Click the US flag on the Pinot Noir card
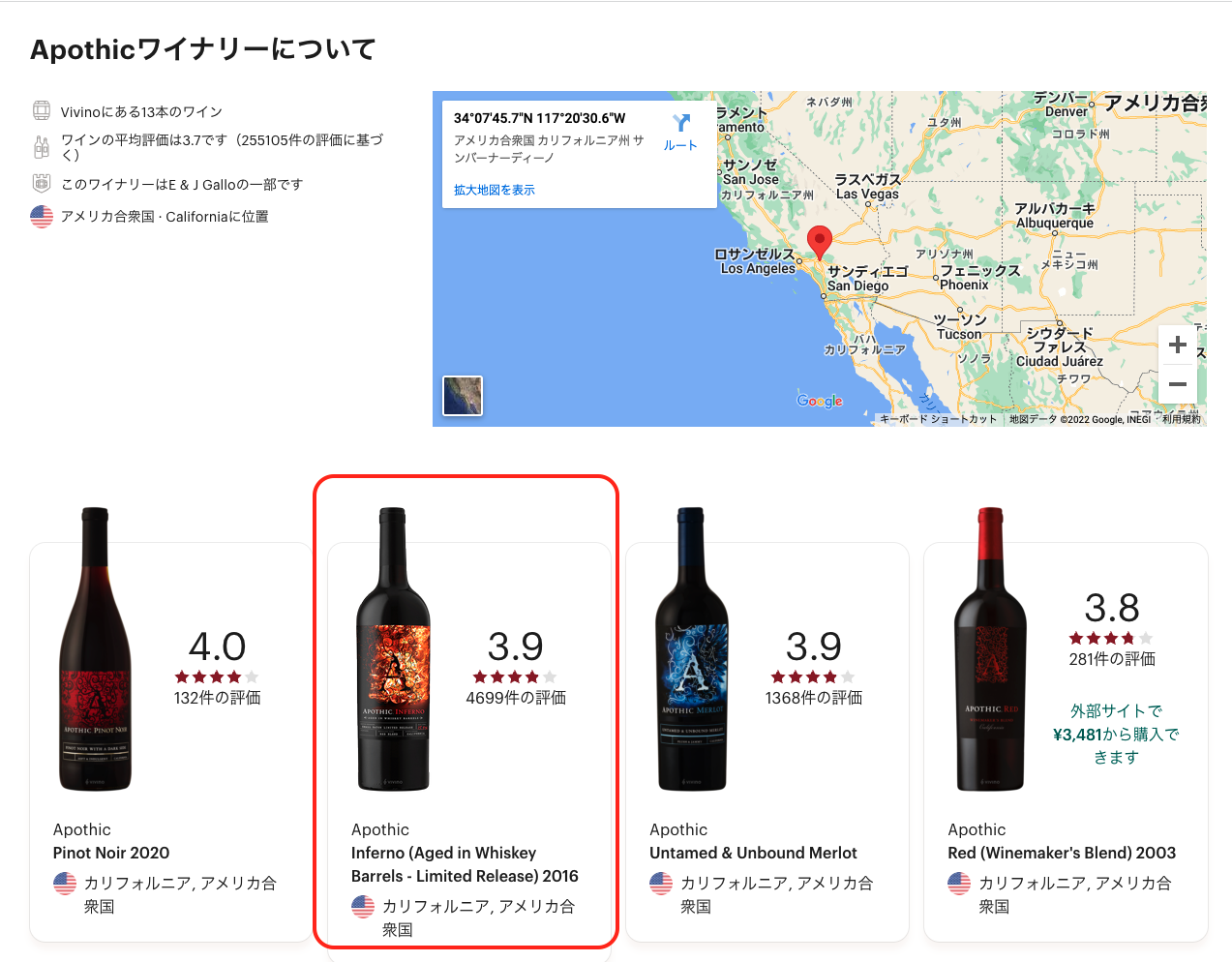 (x=65, y=883)
